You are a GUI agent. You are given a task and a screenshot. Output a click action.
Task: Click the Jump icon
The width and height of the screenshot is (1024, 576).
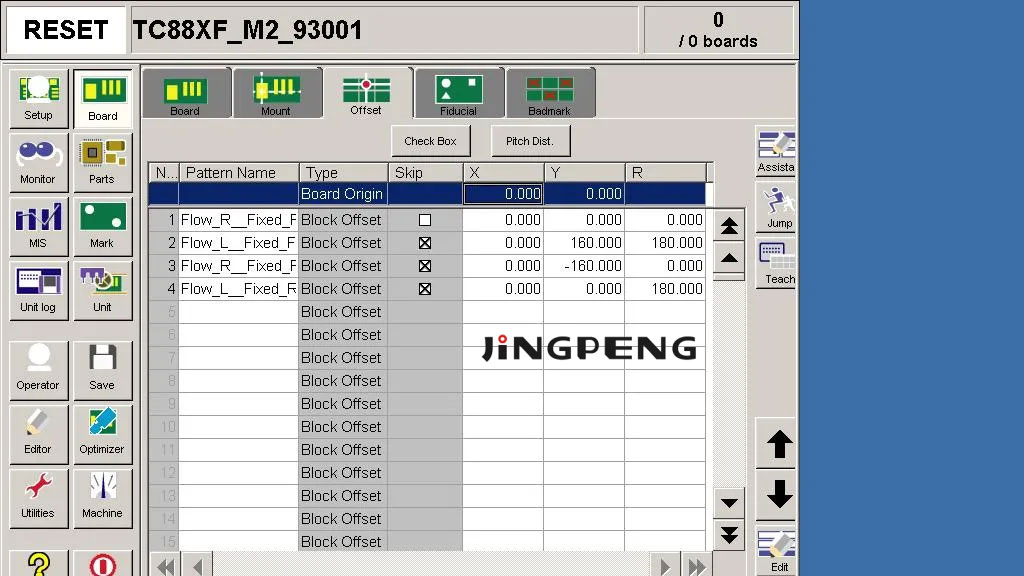[x=776, y=207]
